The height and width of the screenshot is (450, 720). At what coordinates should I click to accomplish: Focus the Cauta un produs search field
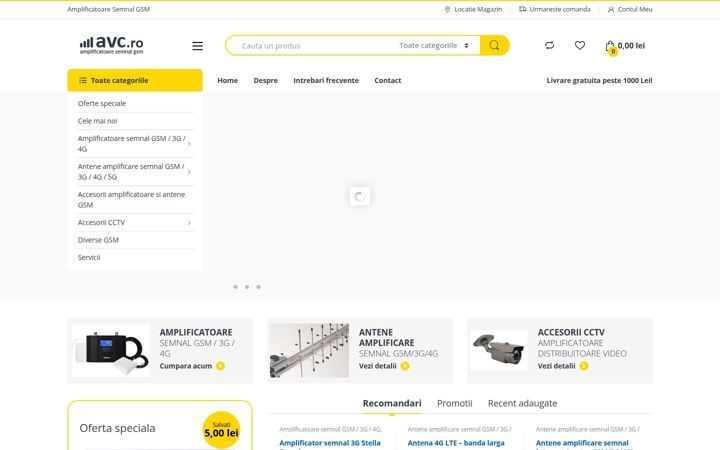pos(312,45)
